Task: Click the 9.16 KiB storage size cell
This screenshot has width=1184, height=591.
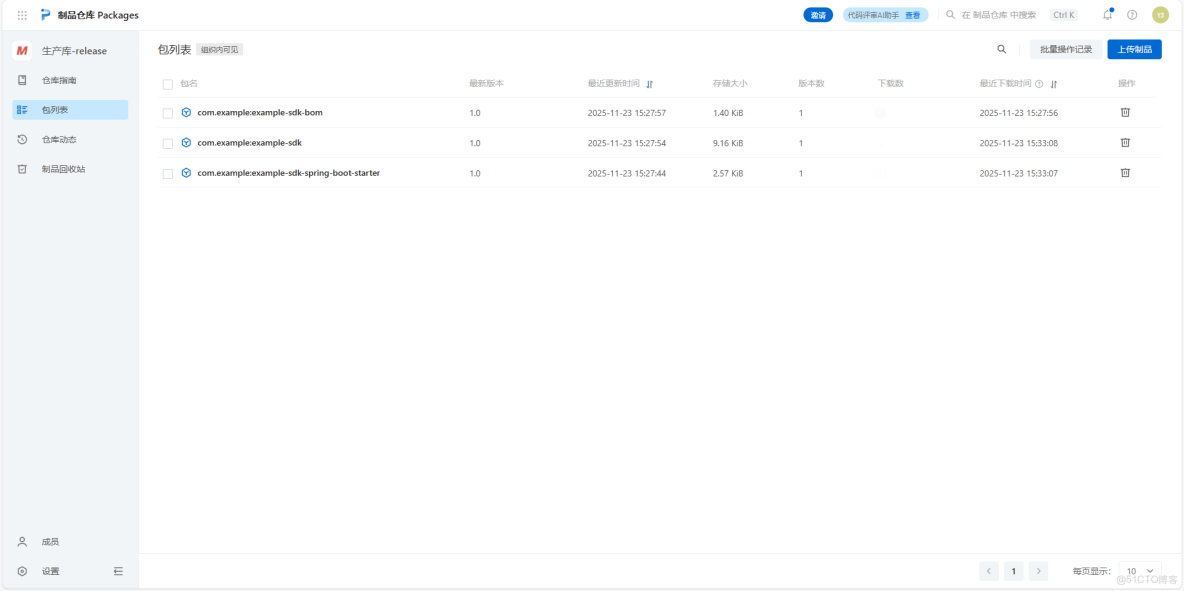Action: 728,143
